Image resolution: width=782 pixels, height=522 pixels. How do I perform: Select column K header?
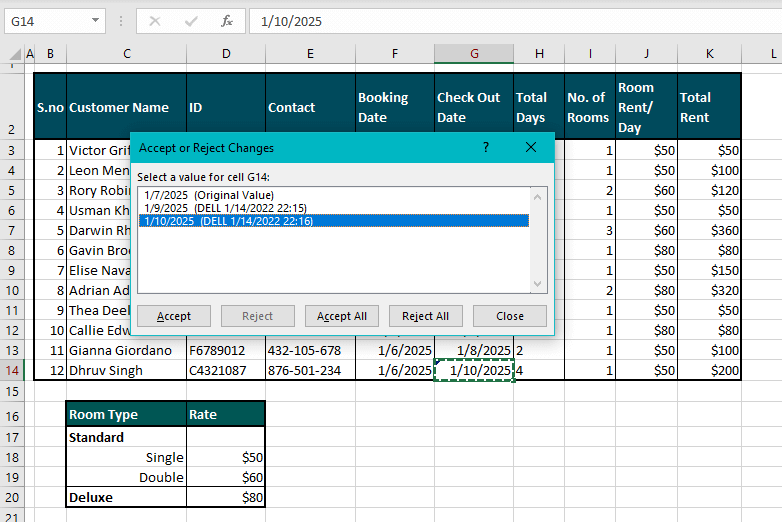click(709, 54)
